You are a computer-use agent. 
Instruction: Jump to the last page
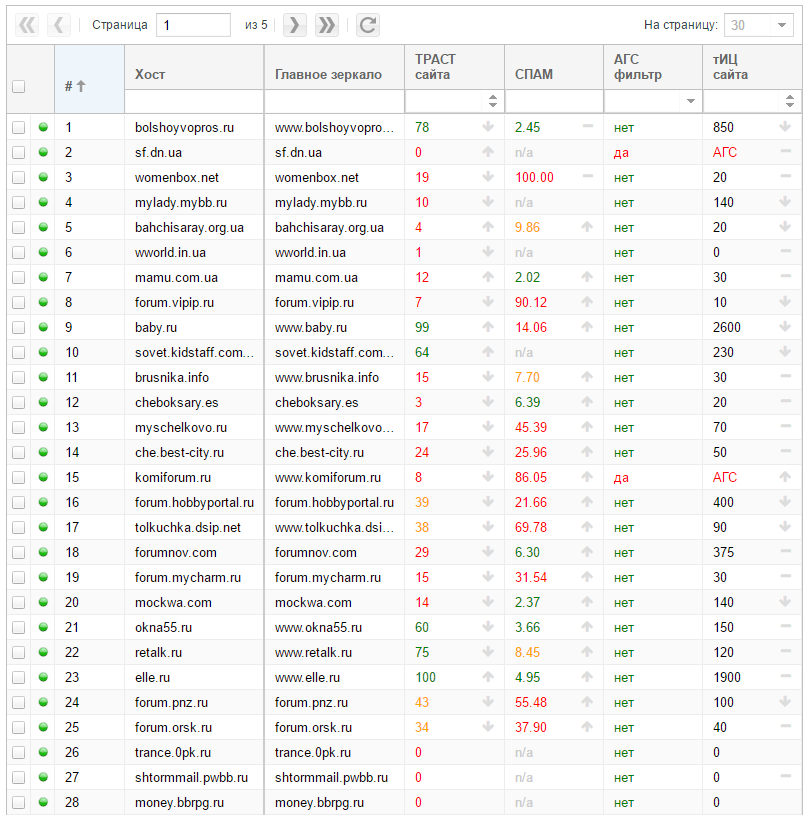(327, 25)
